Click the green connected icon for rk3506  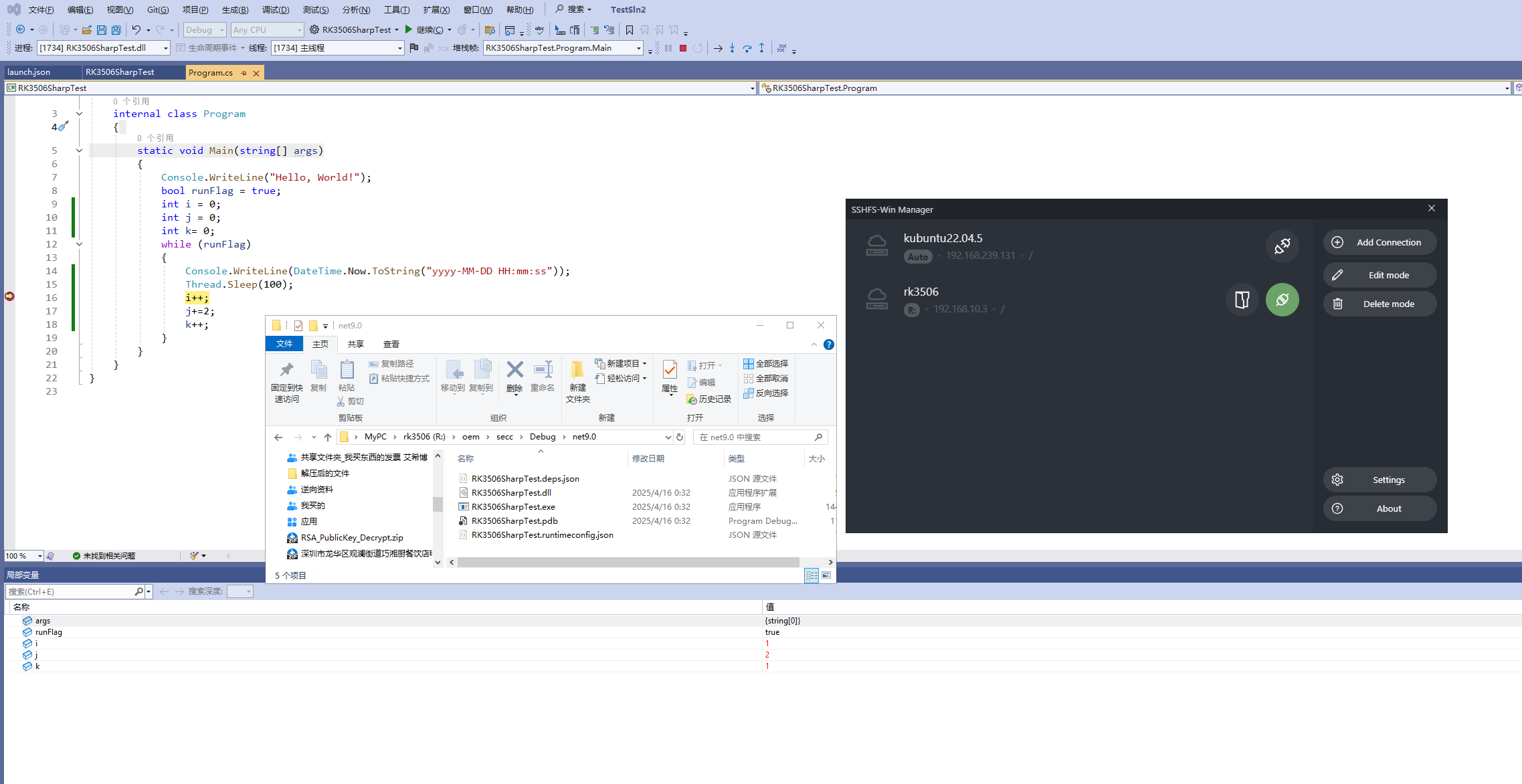pos(1282,300)
